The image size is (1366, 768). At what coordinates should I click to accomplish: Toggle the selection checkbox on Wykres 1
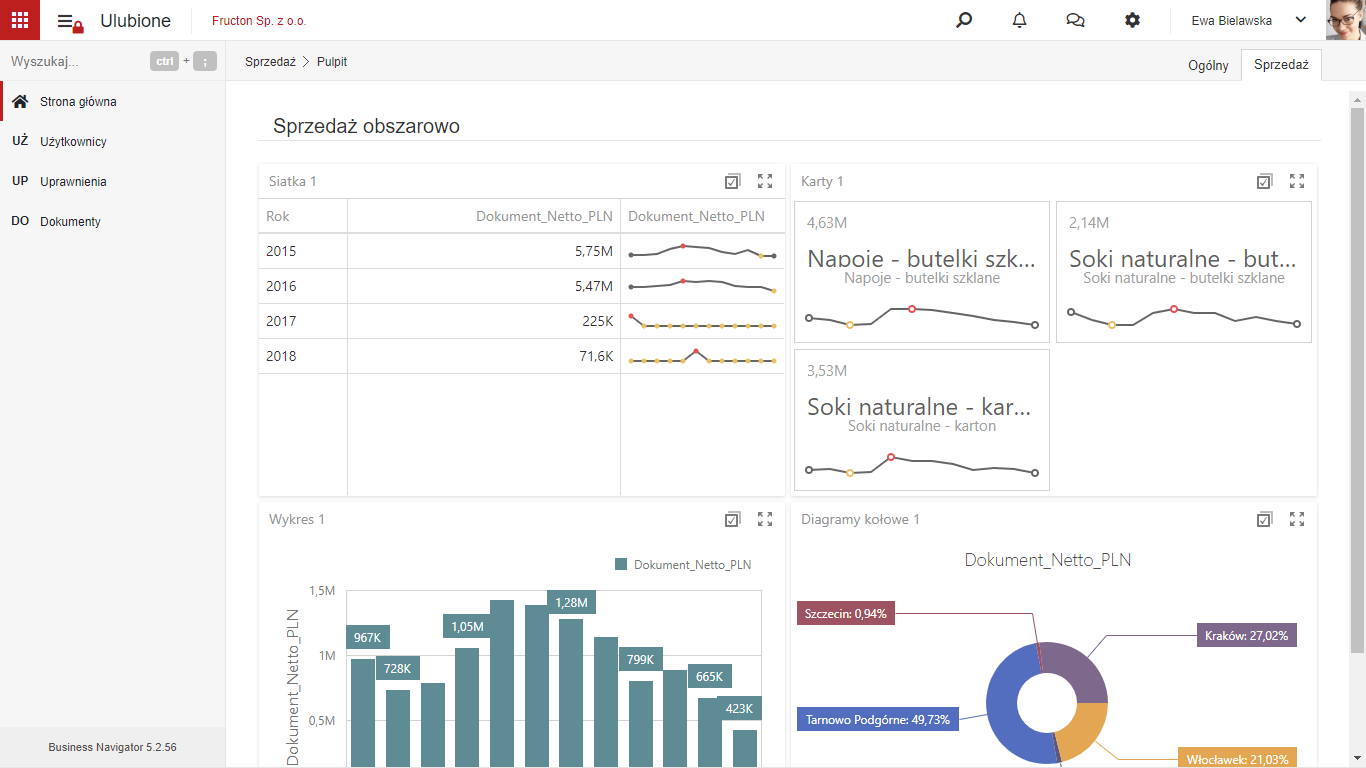(x=732, y=519)
